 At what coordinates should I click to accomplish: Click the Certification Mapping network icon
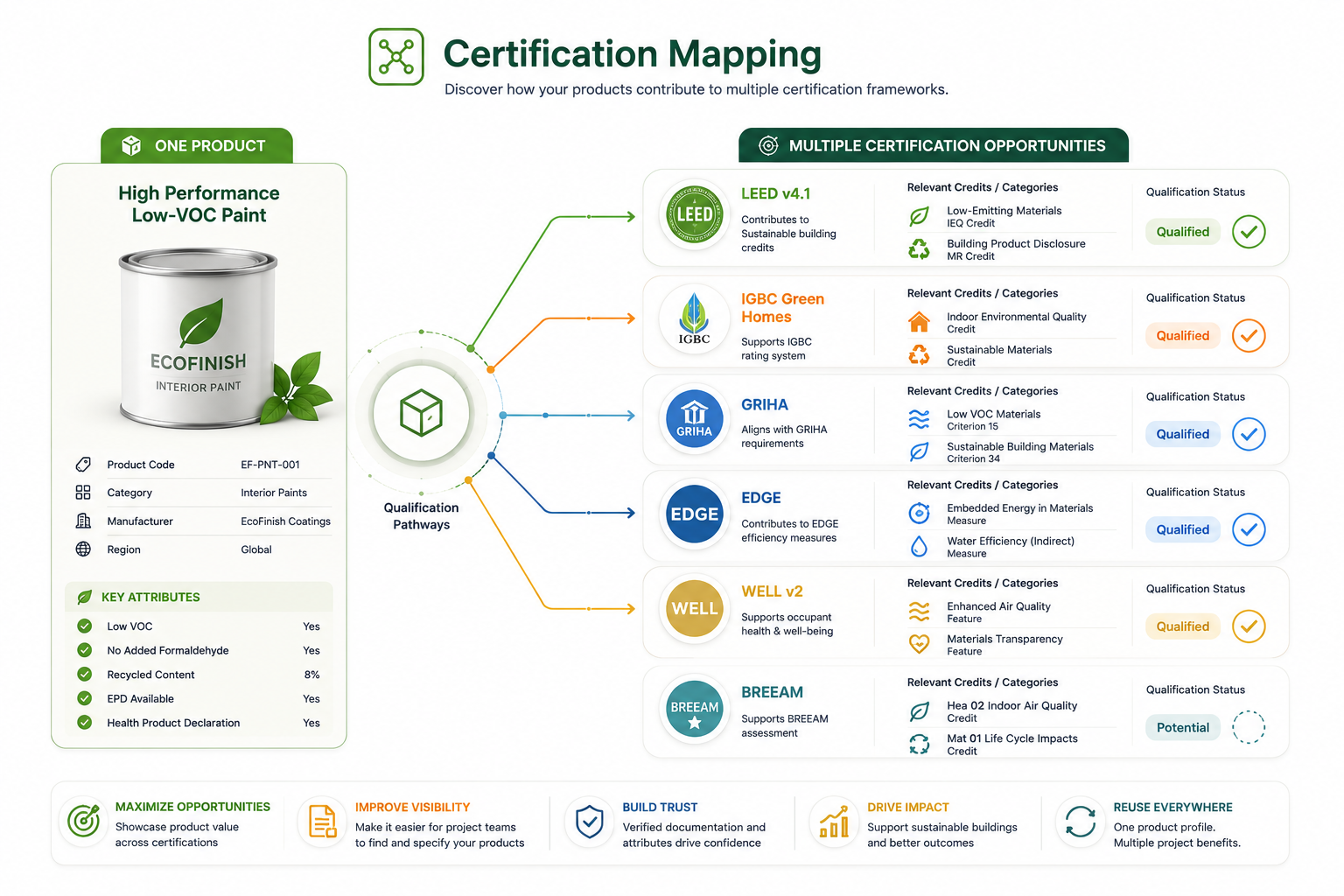pyautogui.click(x=396, y=57)
